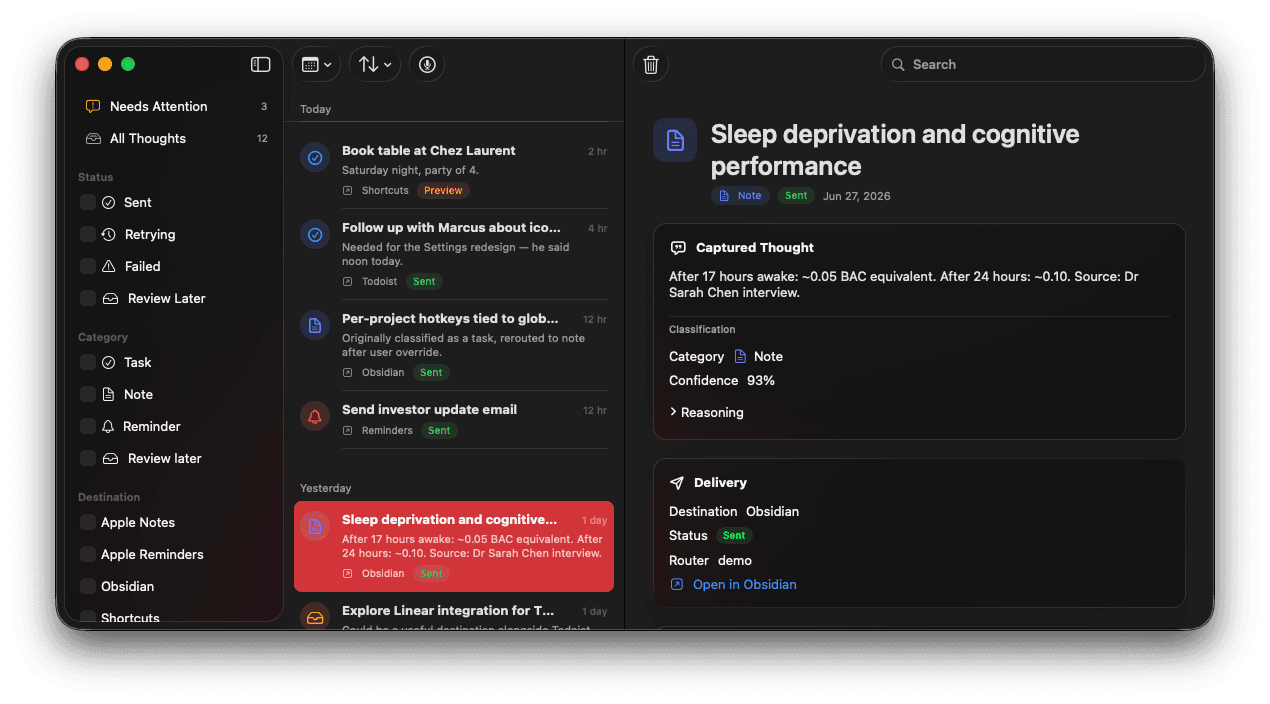Click Sent status badge in Delivery card
Viewport: 1270px width, 704px height.
click(734, 536)
